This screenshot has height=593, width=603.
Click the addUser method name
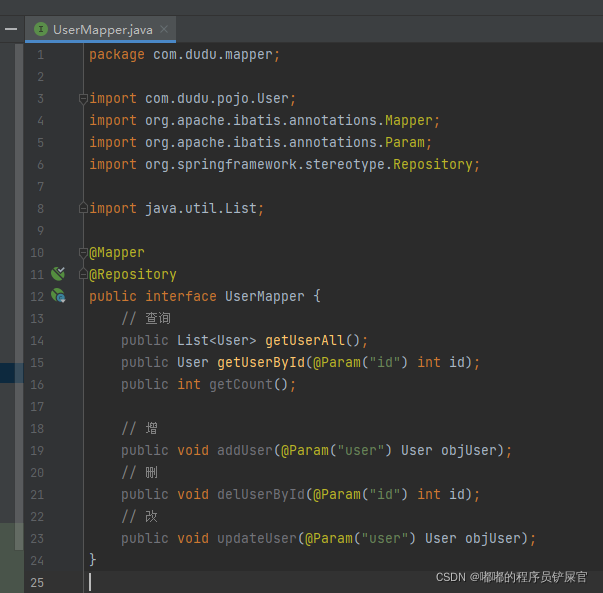pyautogui.click(x=245, y=450)
